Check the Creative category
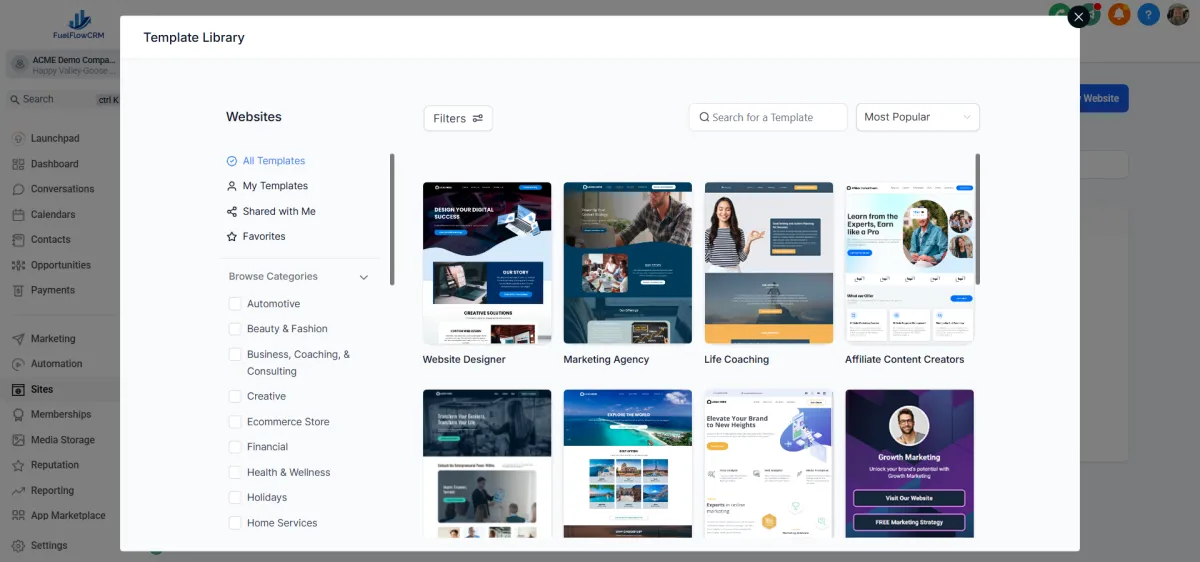 [x=235, y=396]
